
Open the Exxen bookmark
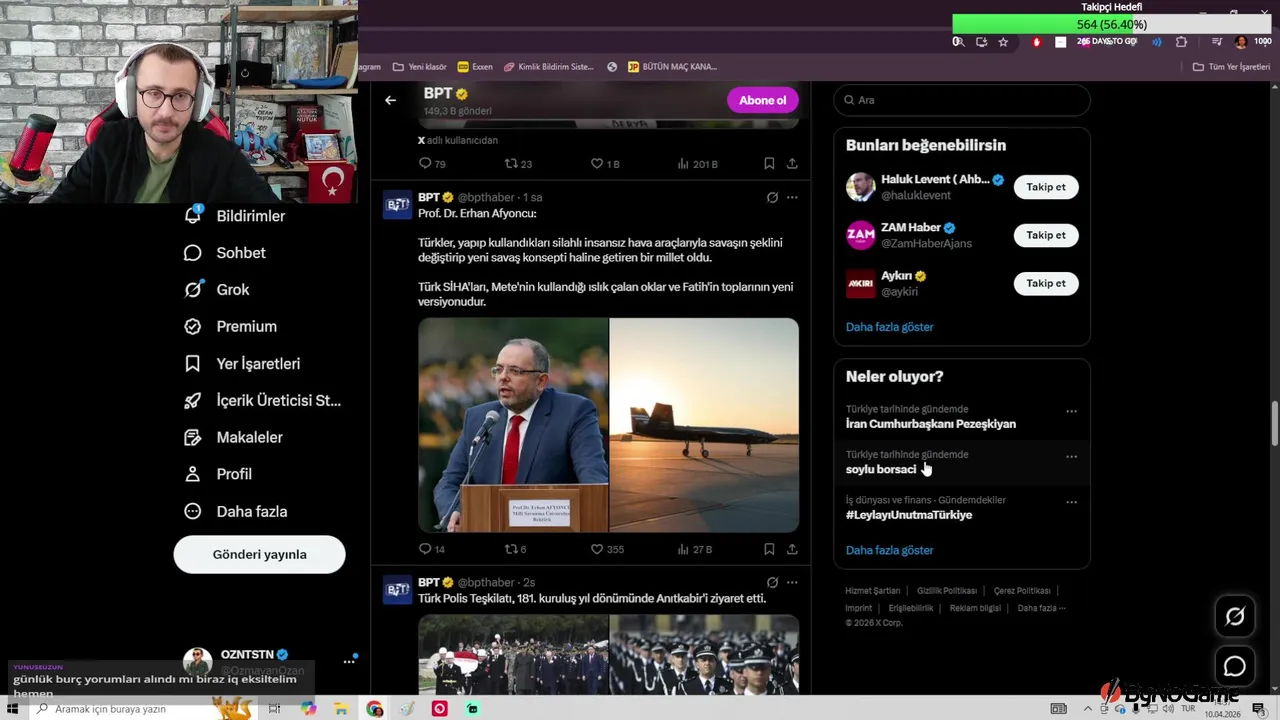click(x=475, y=67)
